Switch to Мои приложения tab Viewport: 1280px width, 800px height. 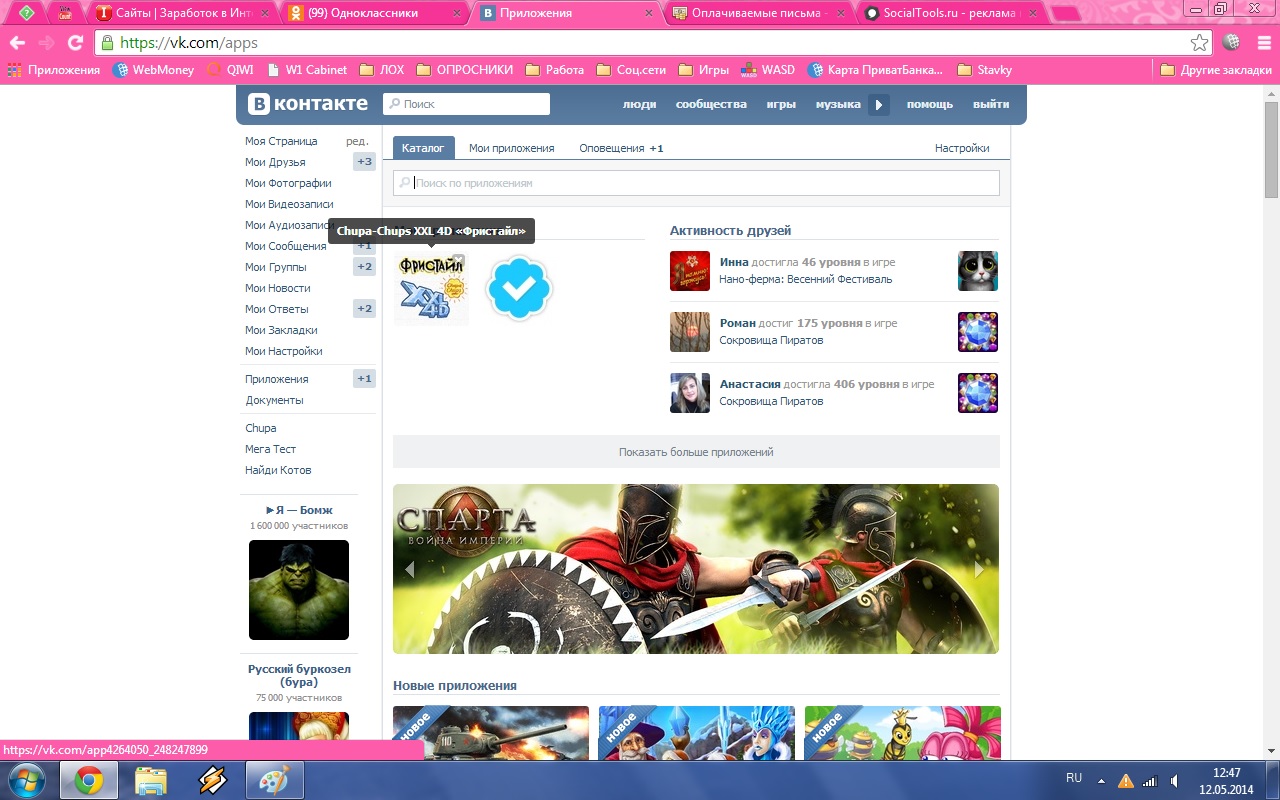[x=511, y=148]
